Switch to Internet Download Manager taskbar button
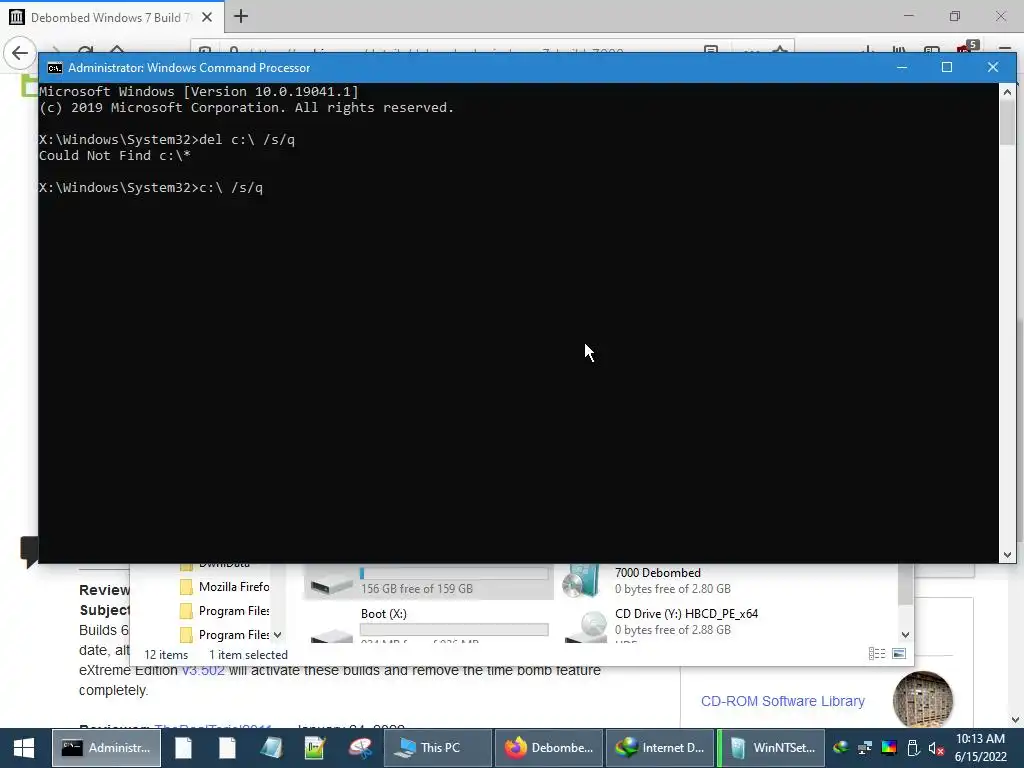 pyautogui.click(x=660, y=748)
